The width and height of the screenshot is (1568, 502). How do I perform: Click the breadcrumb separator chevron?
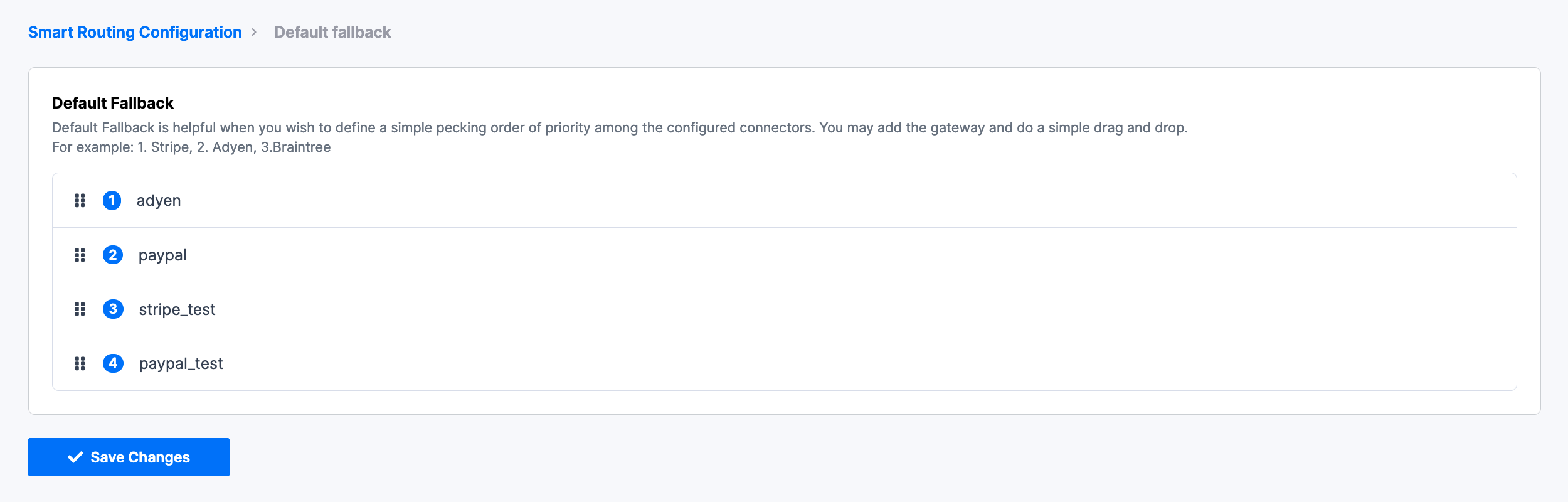256,31
